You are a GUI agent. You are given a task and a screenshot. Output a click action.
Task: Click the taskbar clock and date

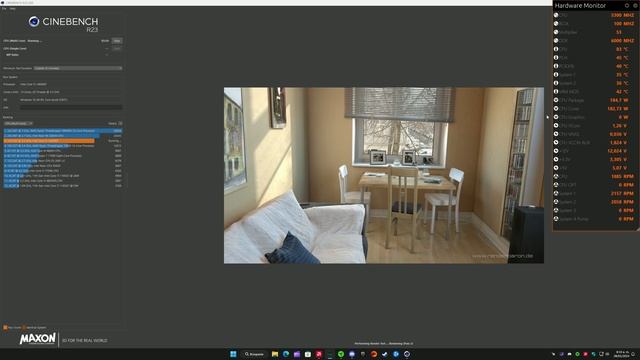[622, 354]
